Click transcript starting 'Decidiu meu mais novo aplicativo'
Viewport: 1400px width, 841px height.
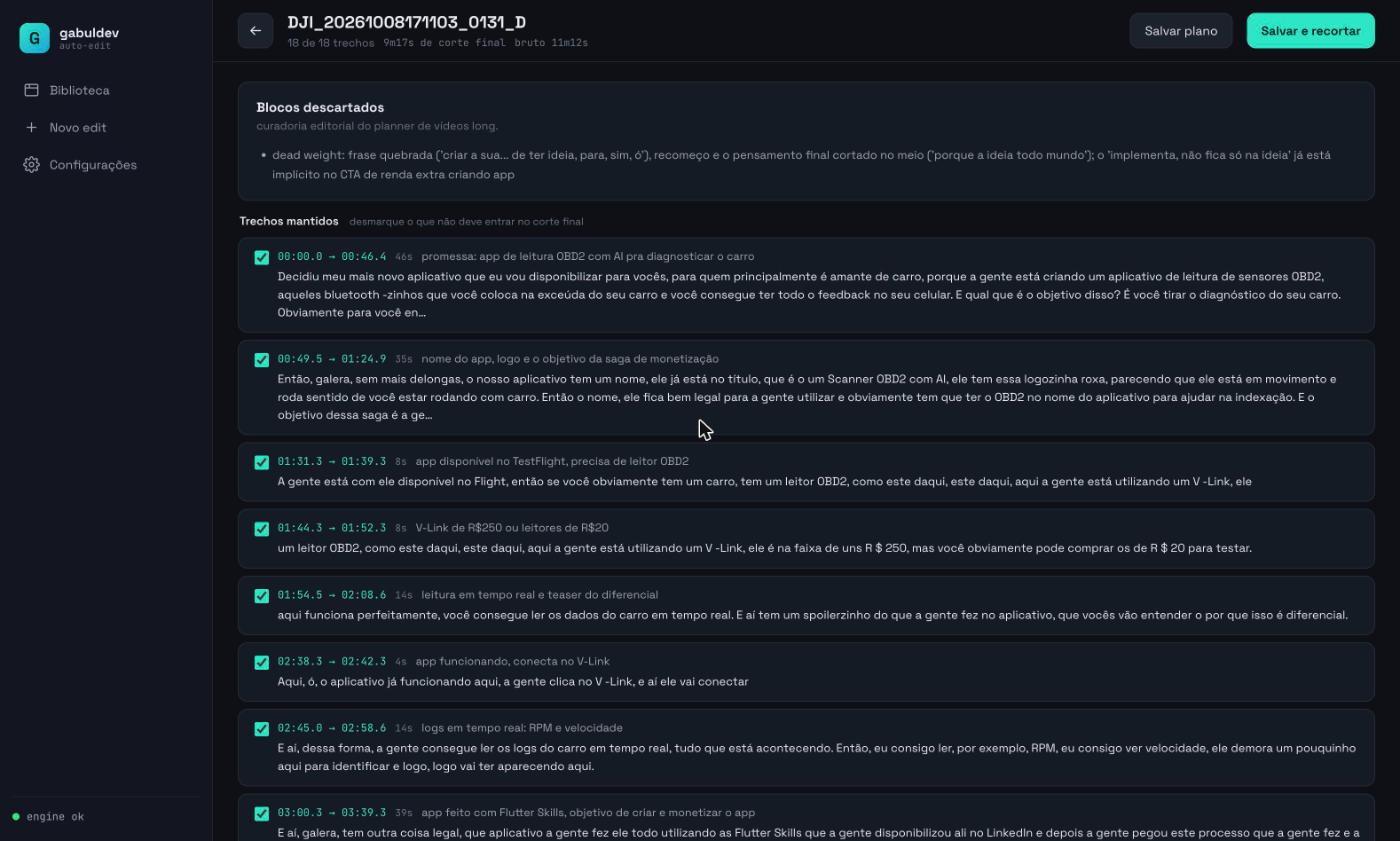pyautogui.click(x=810, y=295)
